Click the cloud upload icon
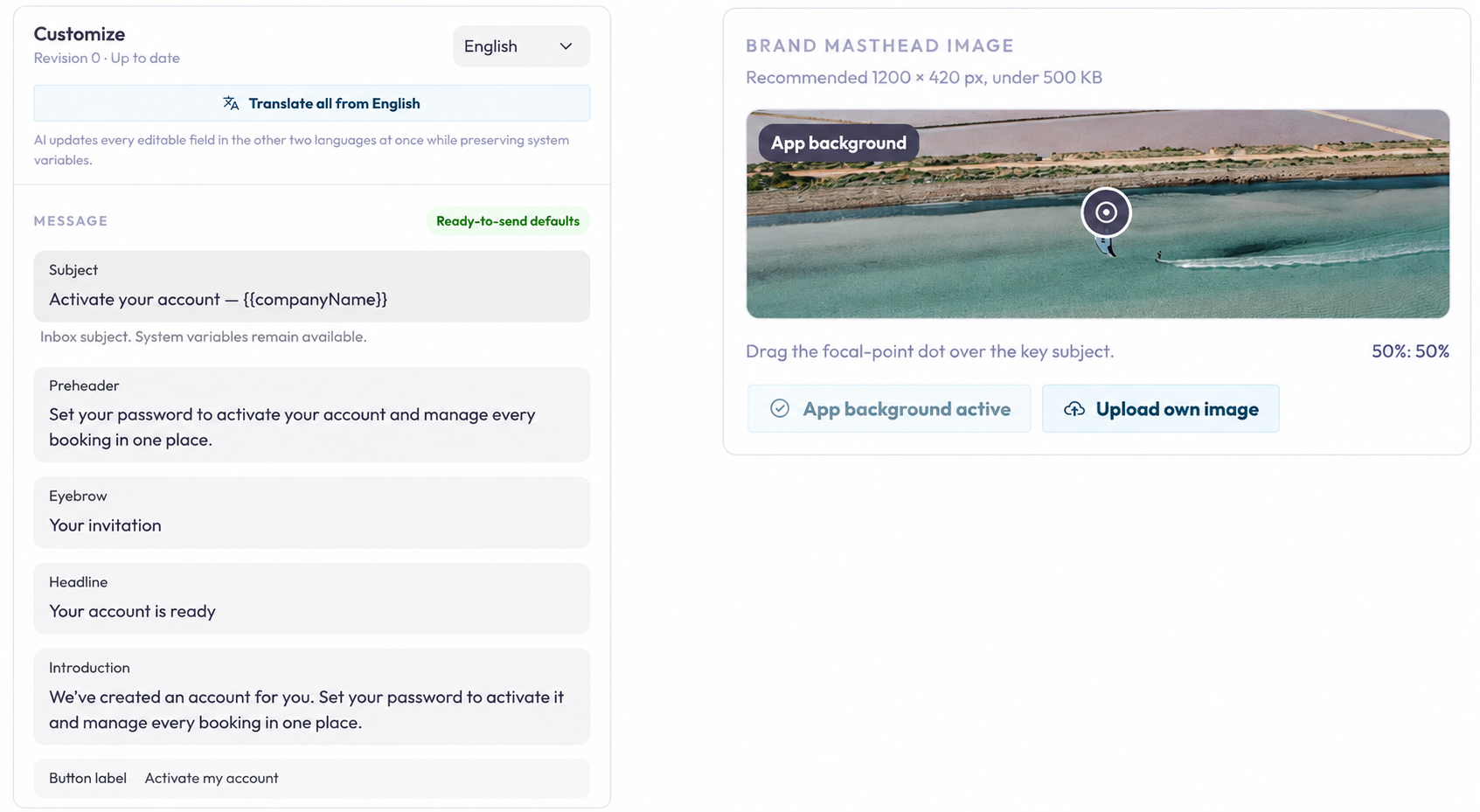1480x812 pixels. (1074, 409)
